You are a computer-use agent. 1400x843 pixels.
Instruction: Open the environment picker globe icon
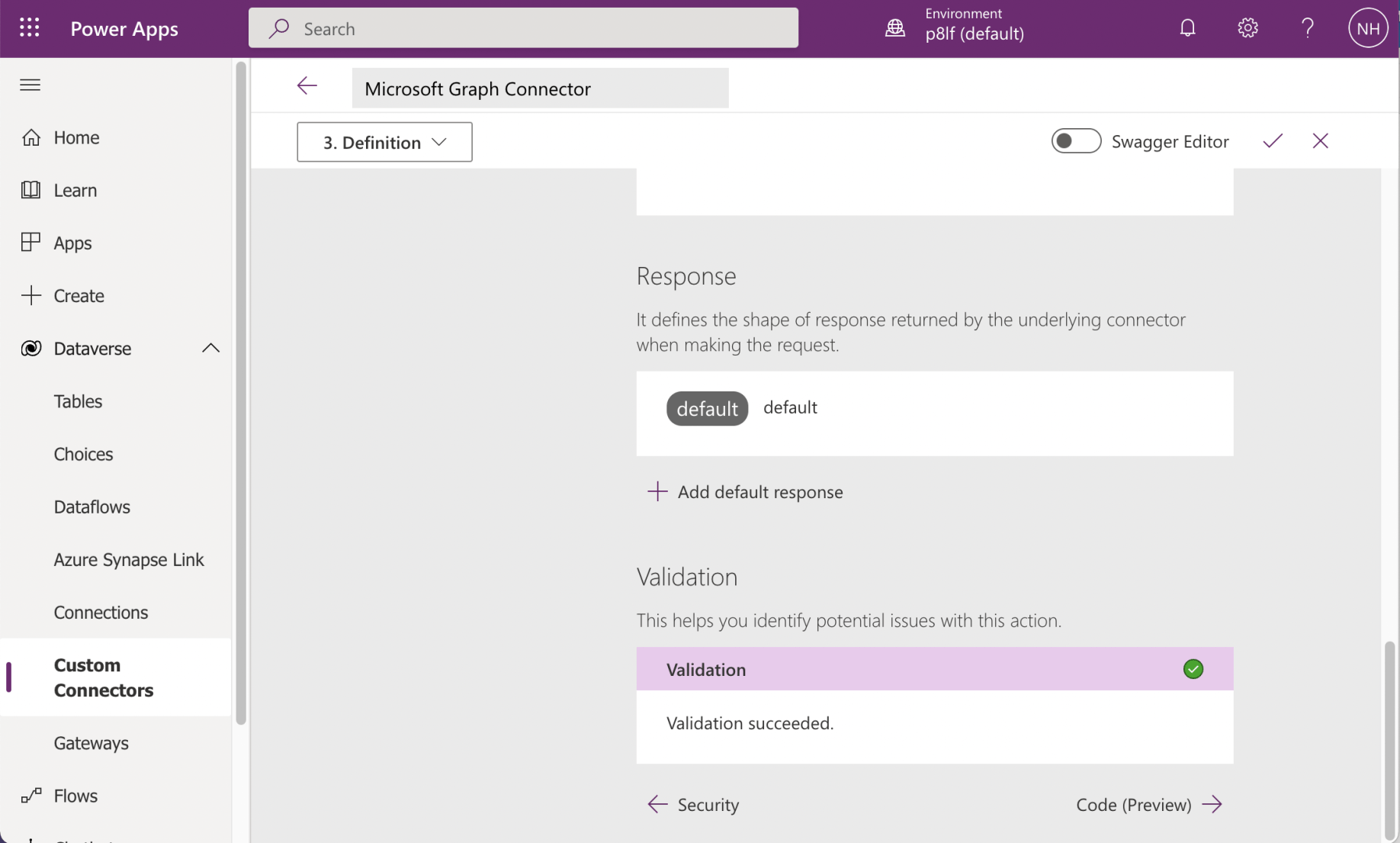pos(895,28)
